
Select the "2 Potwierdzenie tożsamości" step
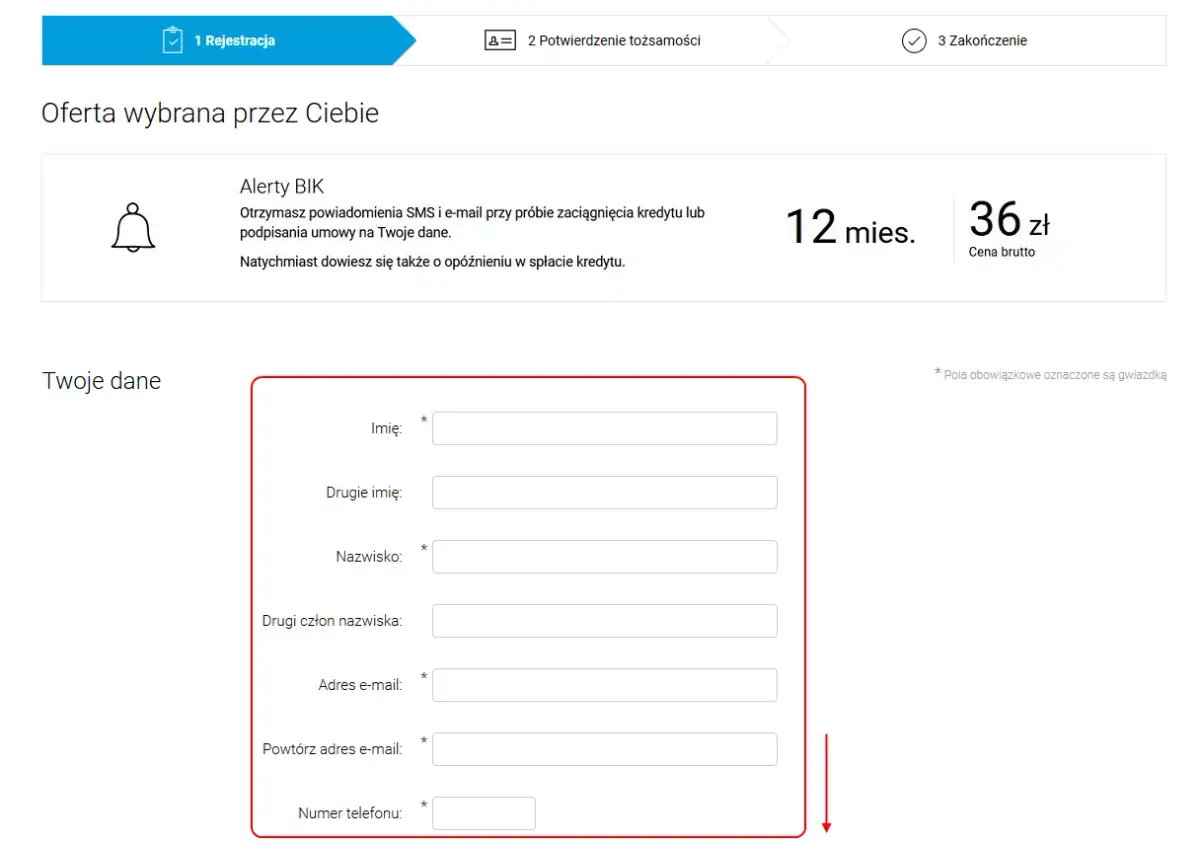tap(614, 40)
